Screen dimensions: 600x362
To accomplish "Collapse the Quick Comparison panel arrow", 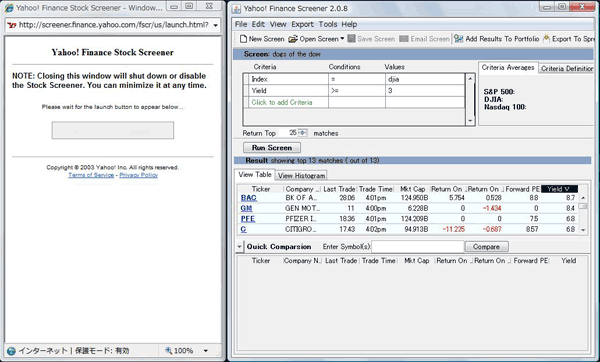I will (240, 246).
